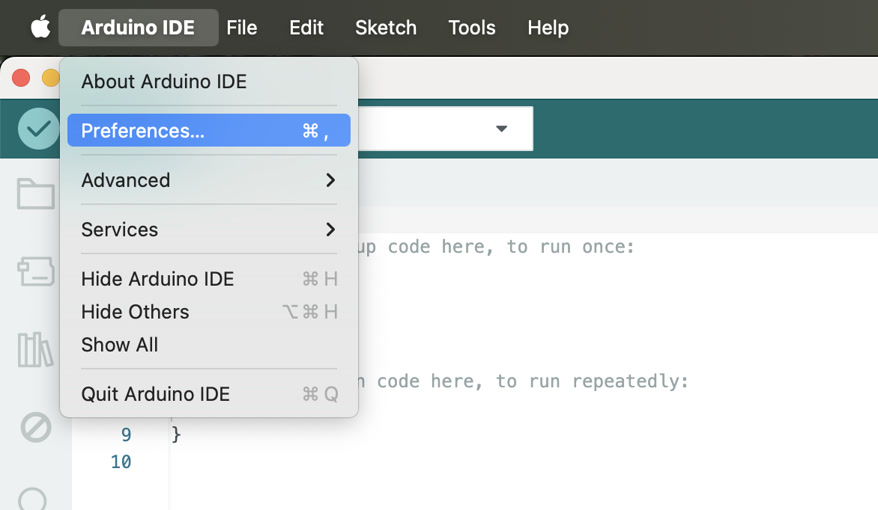Click the red close window button
The height and width of the screenshot is (510, 878).
click(x=21, y=78)
